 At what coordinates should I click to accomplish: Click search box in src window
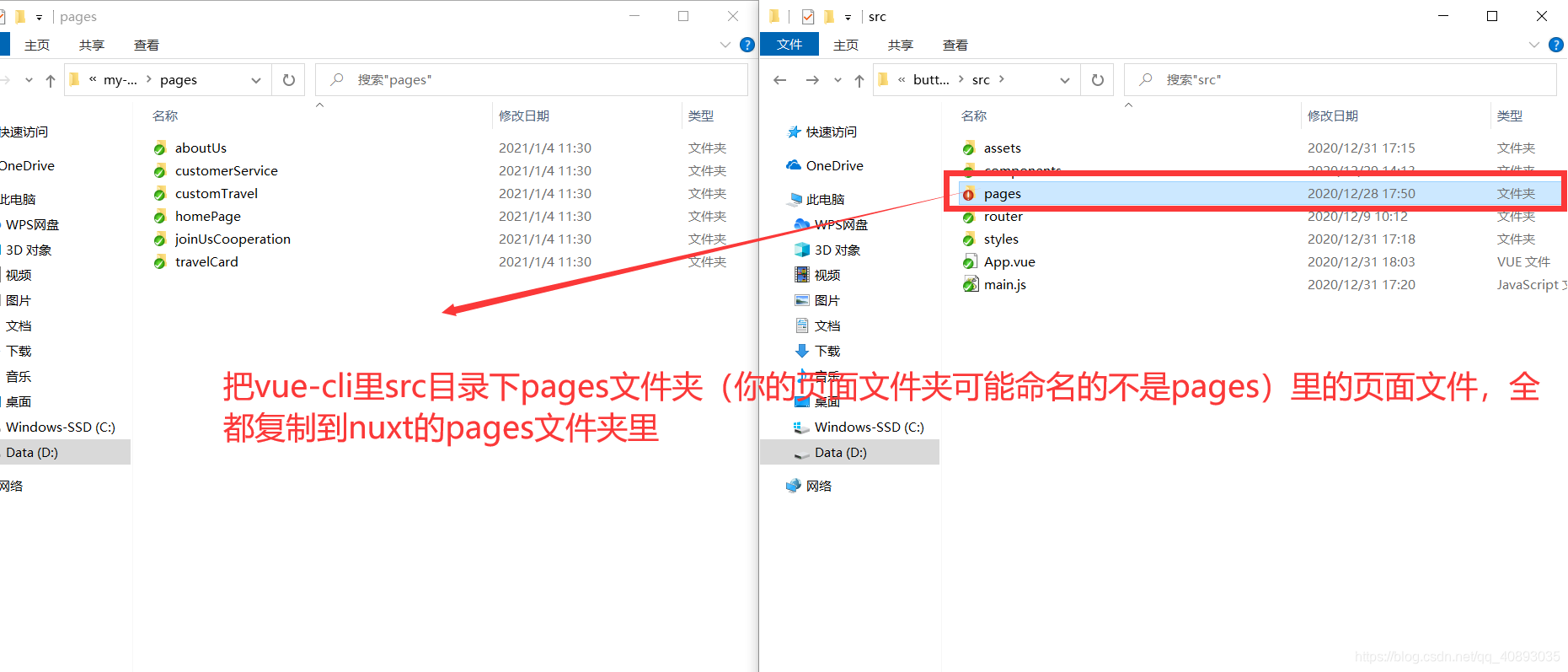(x=1341, y=80)
